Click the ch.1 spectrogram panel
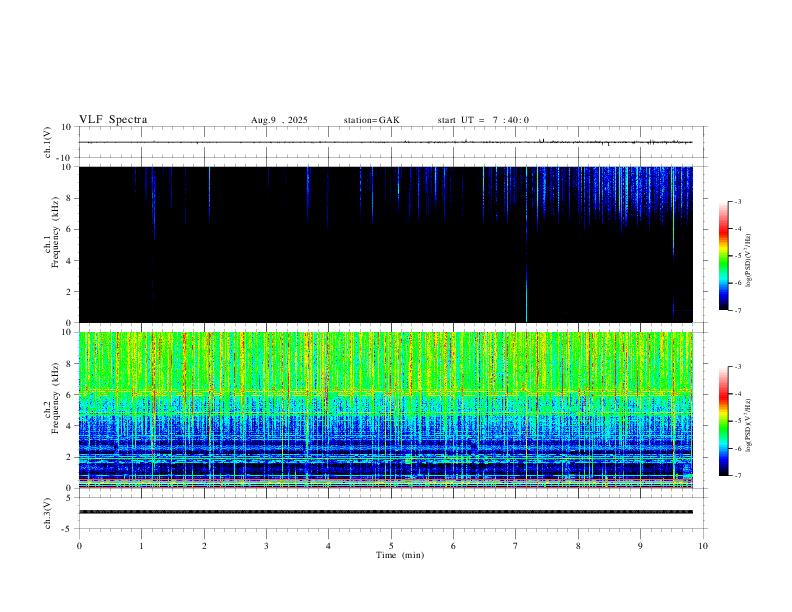 [385, 244]
